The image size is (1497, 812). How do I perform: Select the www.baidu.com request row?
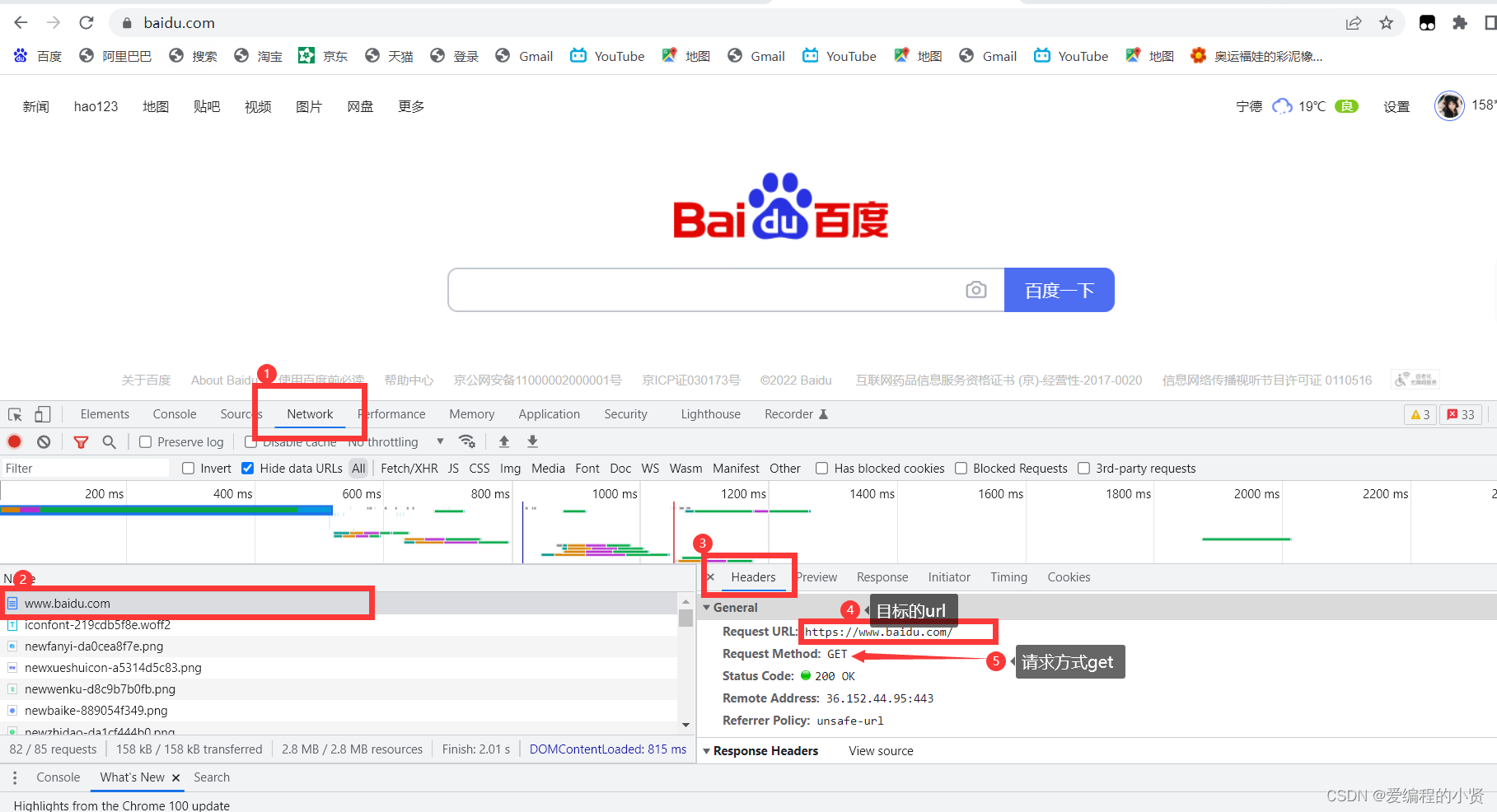pos(339,604)
